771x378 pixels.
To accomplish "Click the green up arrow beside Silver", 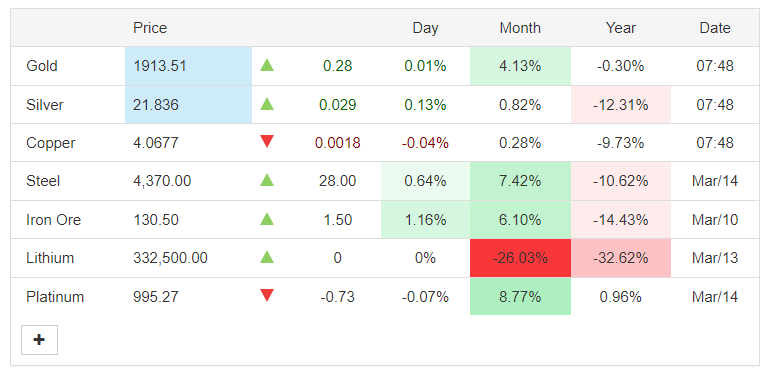I will coord(267,104).
